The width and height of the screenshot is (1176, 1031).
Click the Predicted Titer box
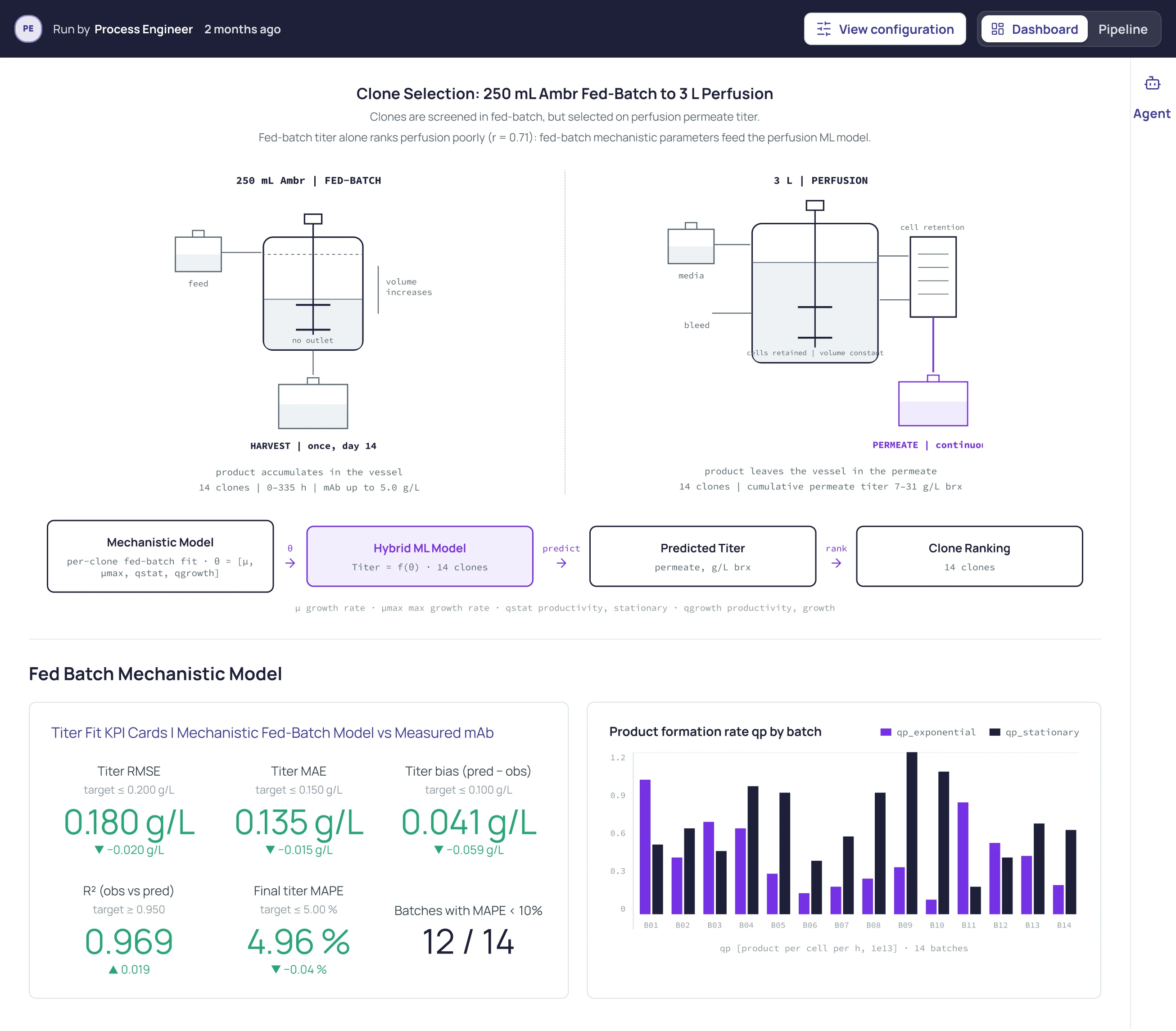coord(702,556)
